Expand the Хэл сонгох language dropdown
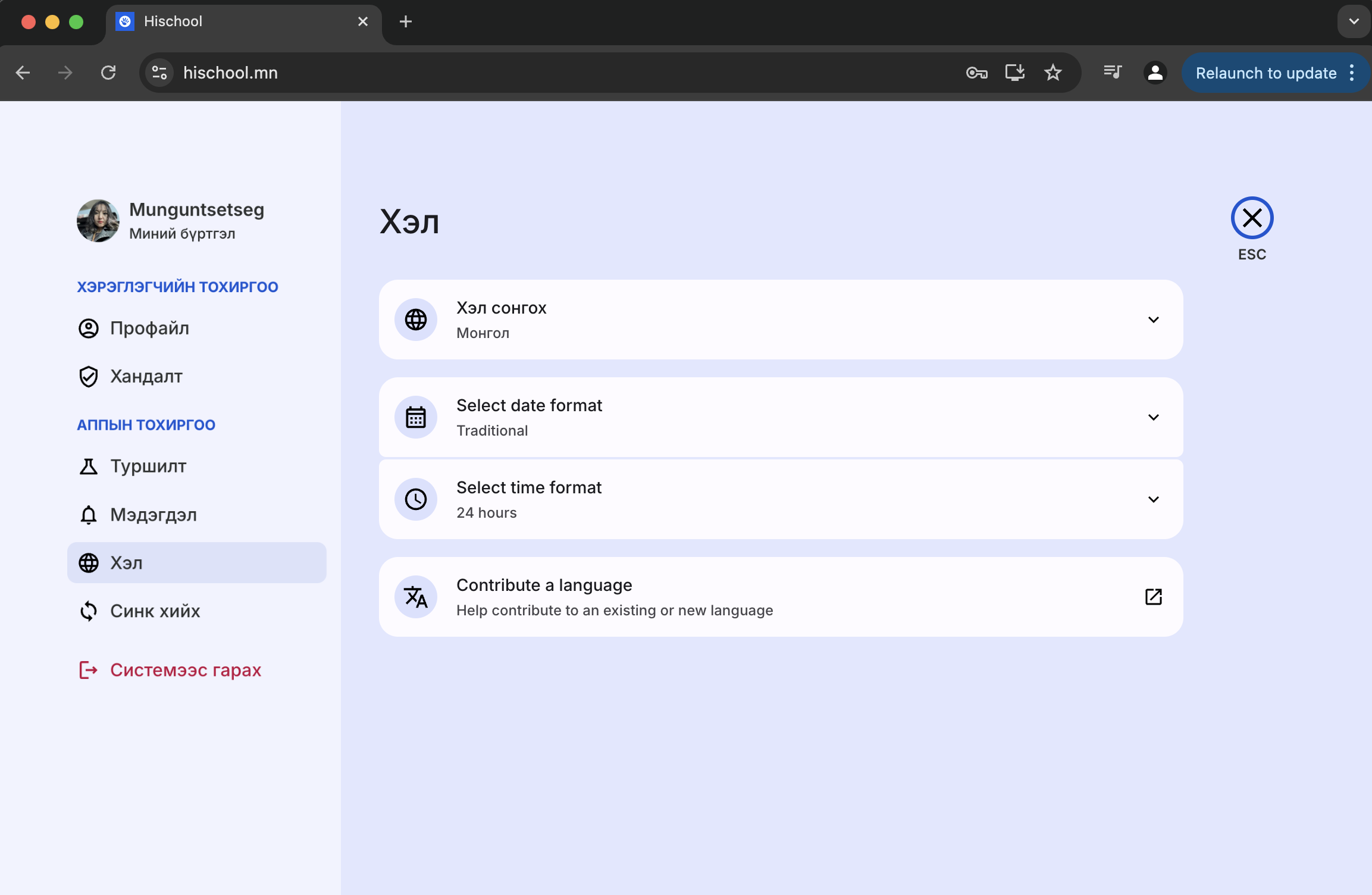 [1153, 320]
